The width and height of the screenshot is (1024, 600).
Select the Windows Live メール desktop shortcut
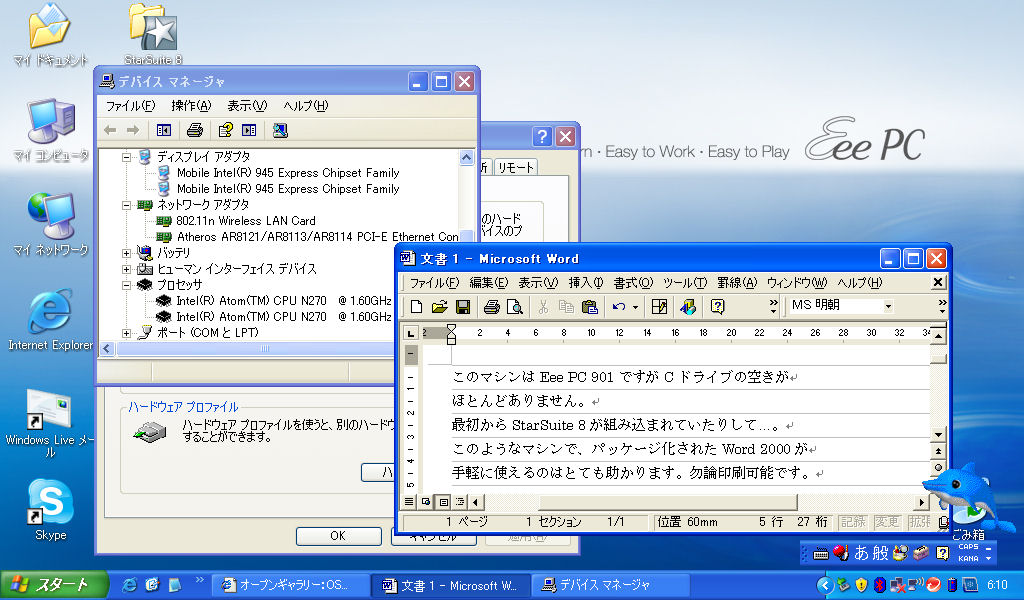(x=50, y=423)
